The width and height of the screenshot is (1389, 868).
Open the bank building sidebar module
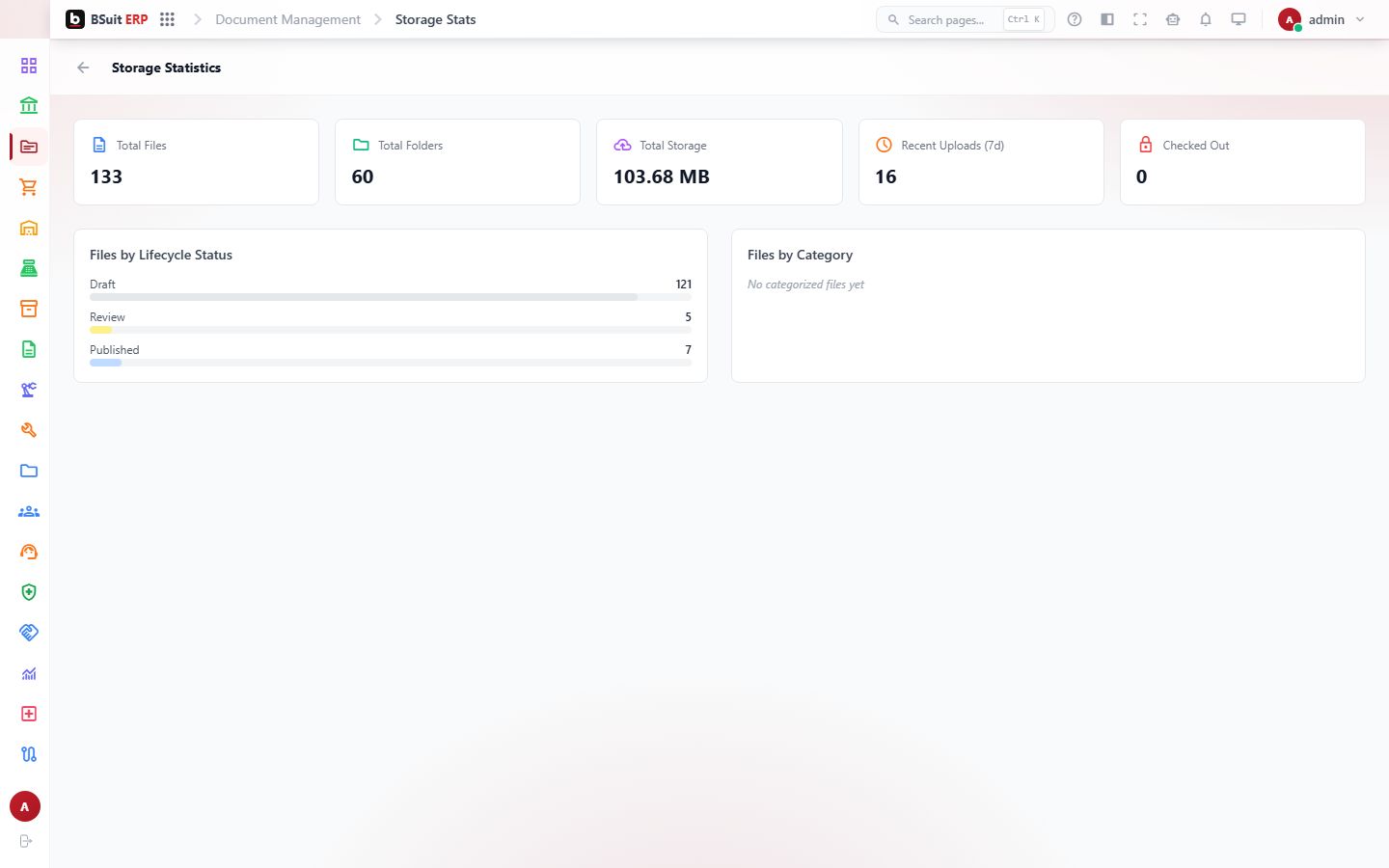click(x=29, y=106)
